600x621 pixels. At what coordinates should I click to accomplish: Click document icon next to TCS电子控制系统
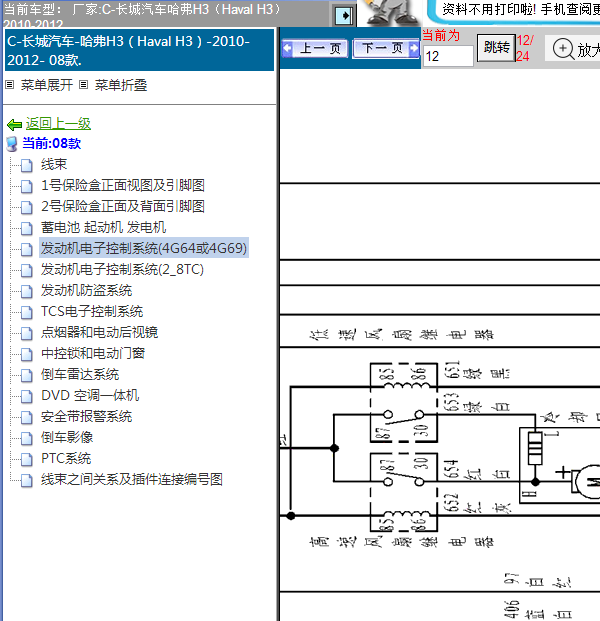pyautogui.click(x=27, y=312)
